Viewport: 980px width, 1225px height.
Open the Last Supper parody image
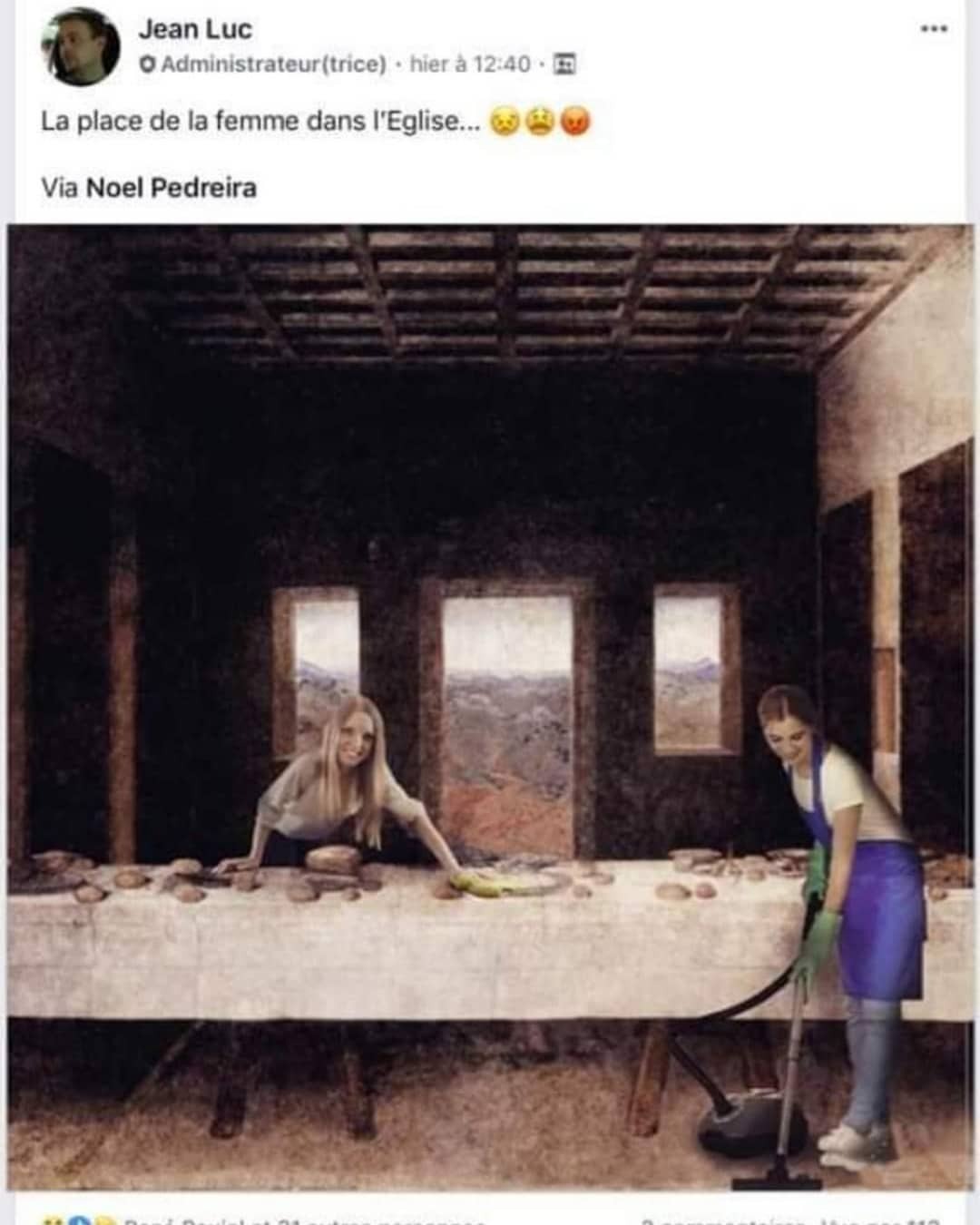point(490,708)
